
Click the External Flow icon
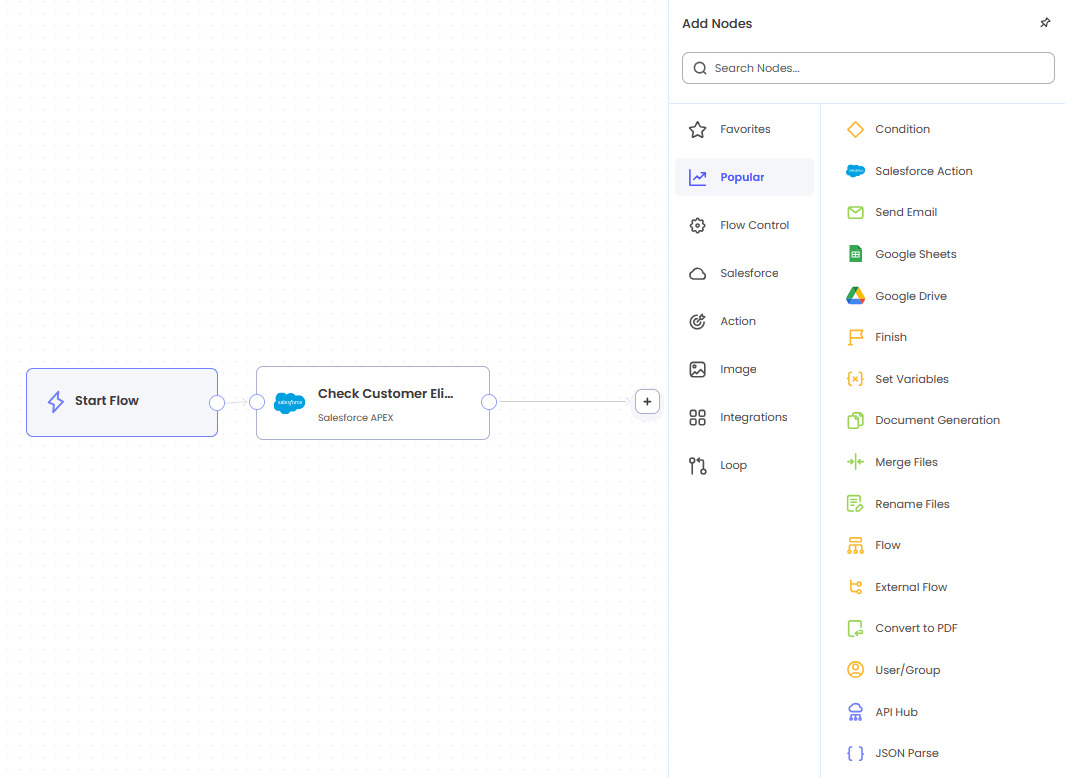(855, 587)
